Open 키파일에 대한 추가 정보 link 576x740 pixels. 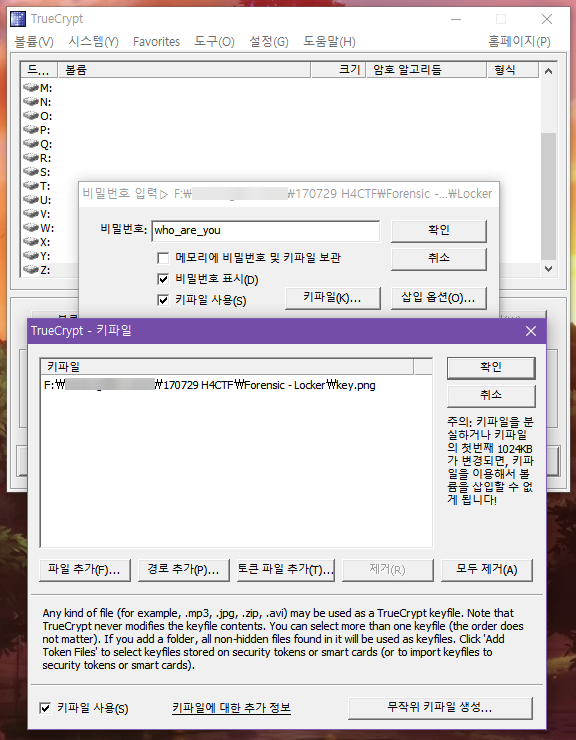coord(231,708)
